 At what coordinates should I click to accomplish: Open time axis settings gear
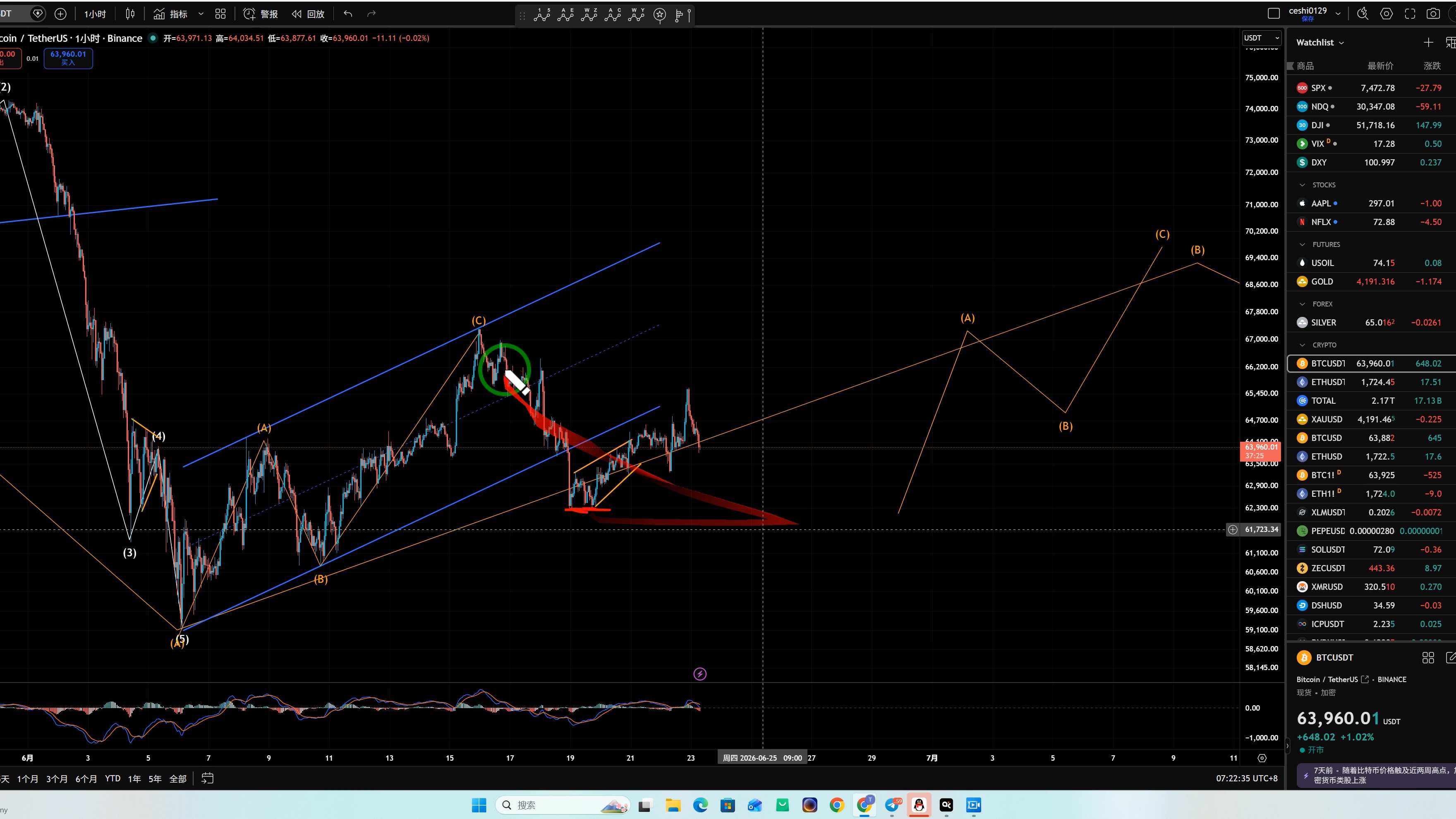pos(1262,758)
